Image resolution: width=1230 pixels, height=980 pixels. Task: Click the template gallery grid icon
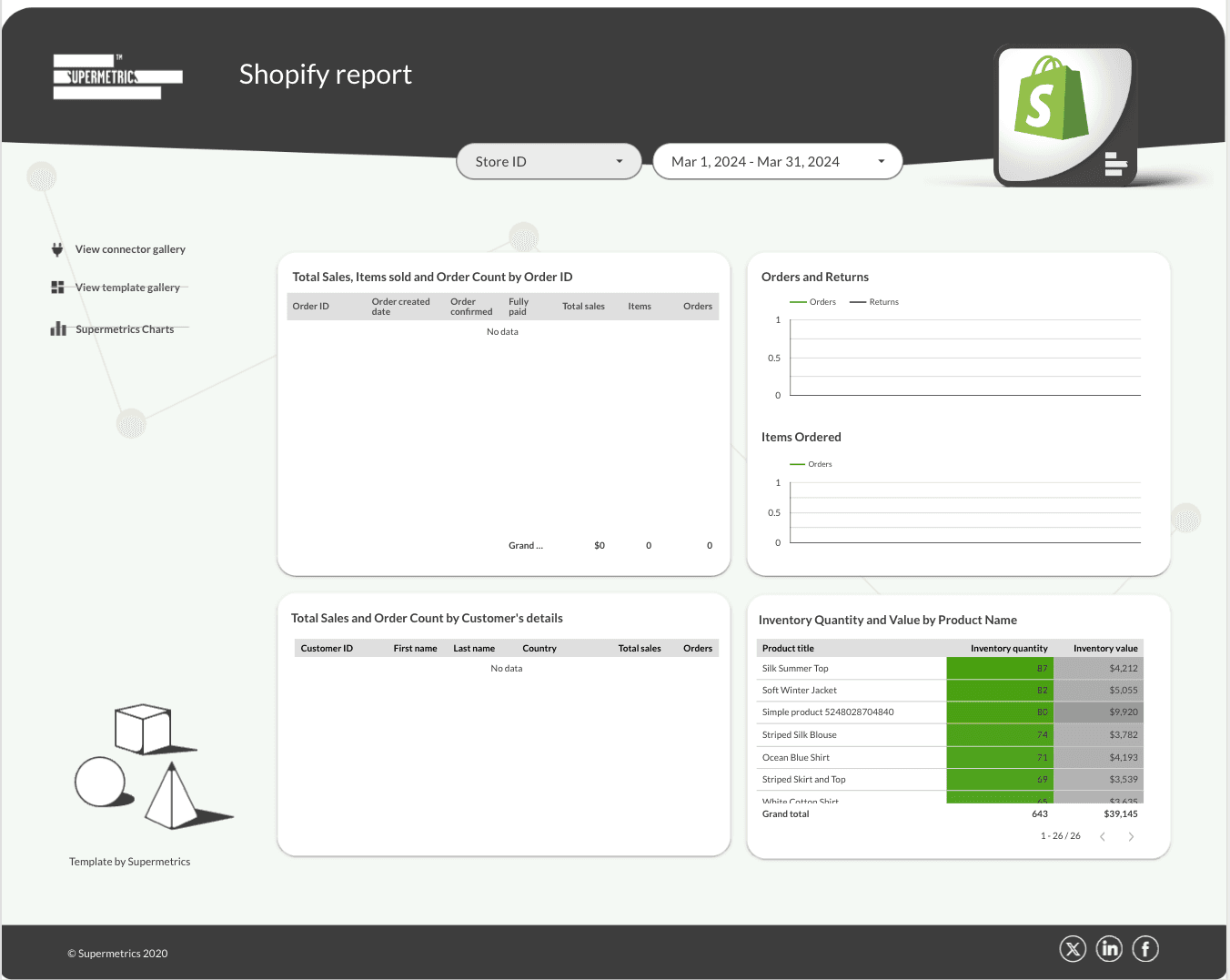pyautogui.click(x=57, y=288)
